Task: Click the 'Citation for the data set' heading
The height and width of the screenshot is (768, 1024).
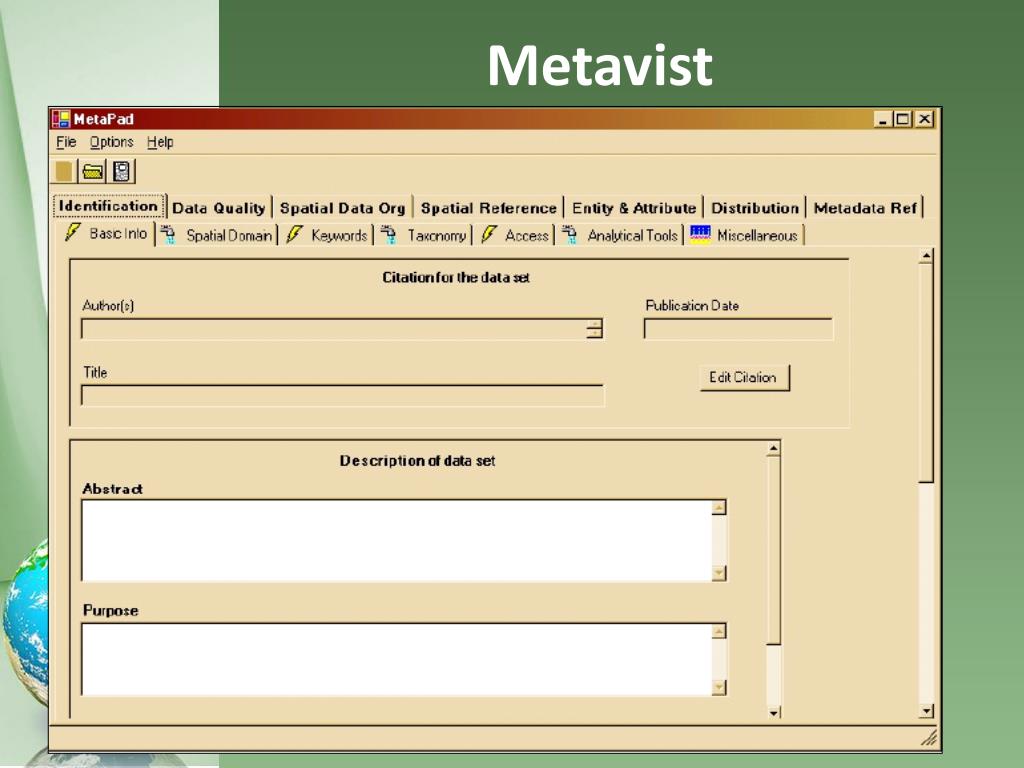Action: click(x=456, y=278)
